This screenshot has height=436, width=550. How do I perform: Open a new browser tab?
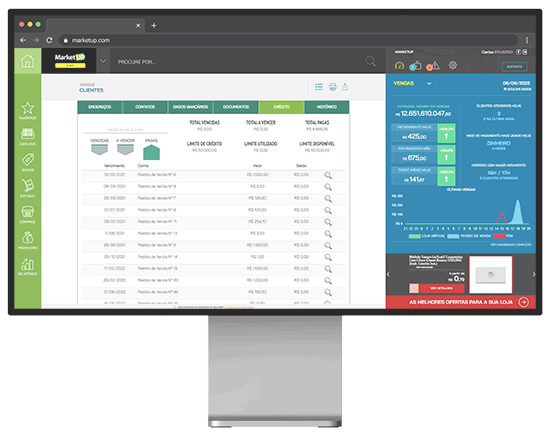coord(154,25)
